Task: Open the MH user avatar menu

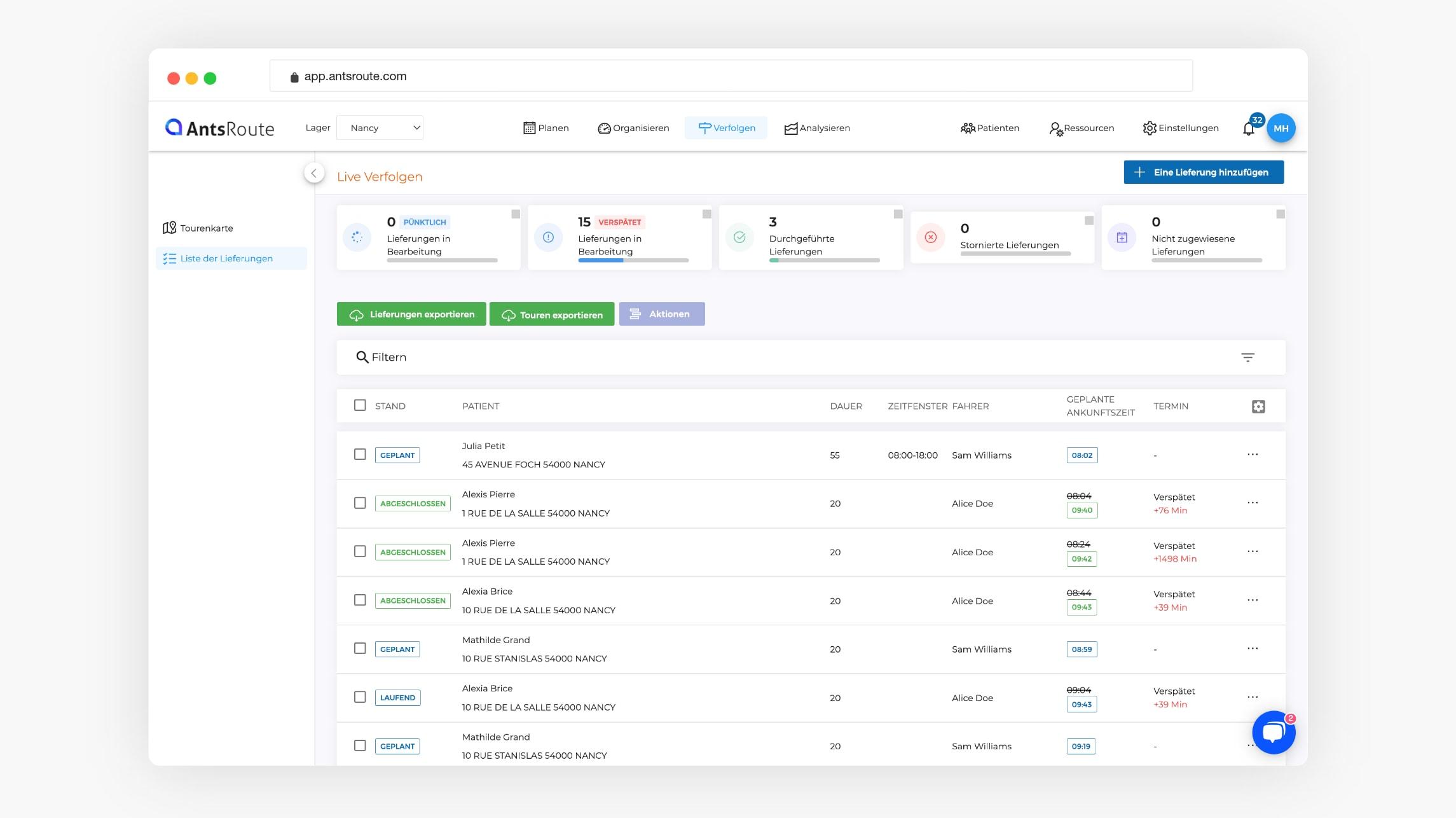Action: 1281,128
